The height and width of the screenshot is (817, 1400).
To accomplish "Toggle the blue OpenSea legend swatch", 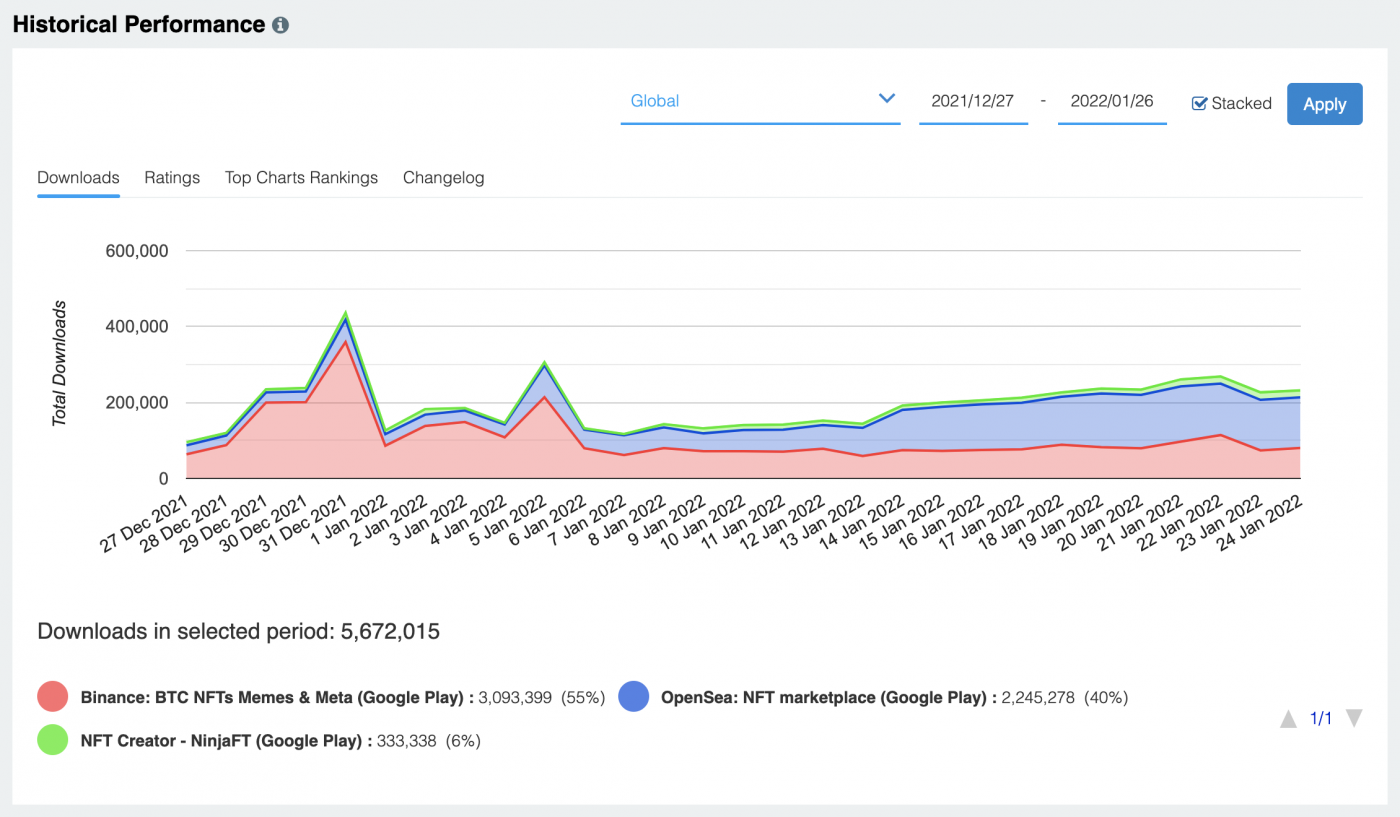I will [634, 697].
